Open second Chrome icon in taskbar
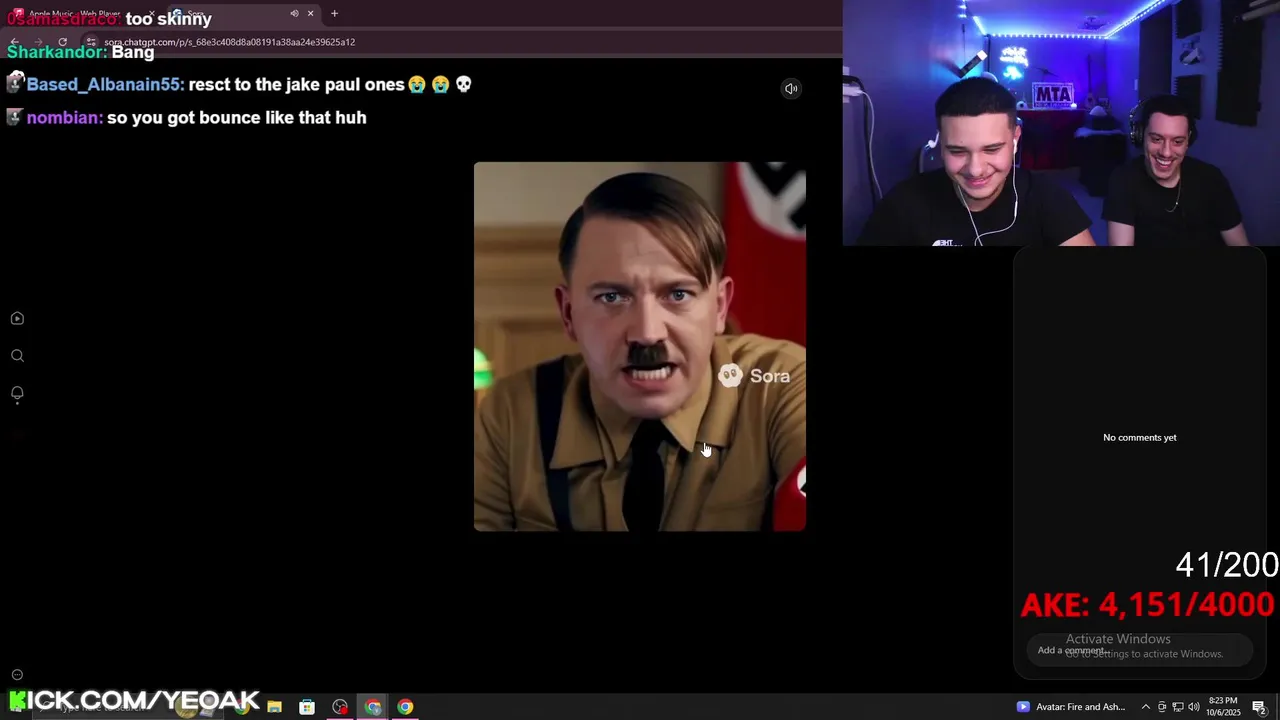1280x720 pixels. click(x=405, y=707)
